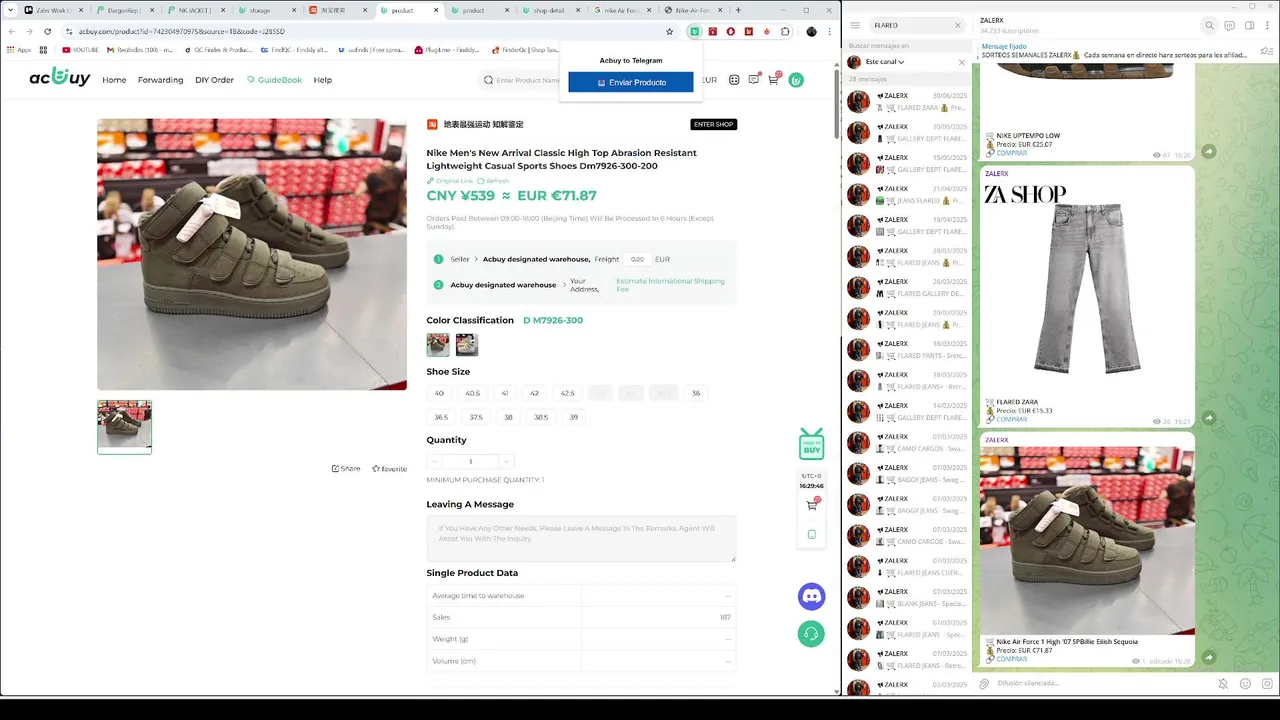Forward the FLARED ZARA post
1280x720 pixels.
(x=1209, y=417)
